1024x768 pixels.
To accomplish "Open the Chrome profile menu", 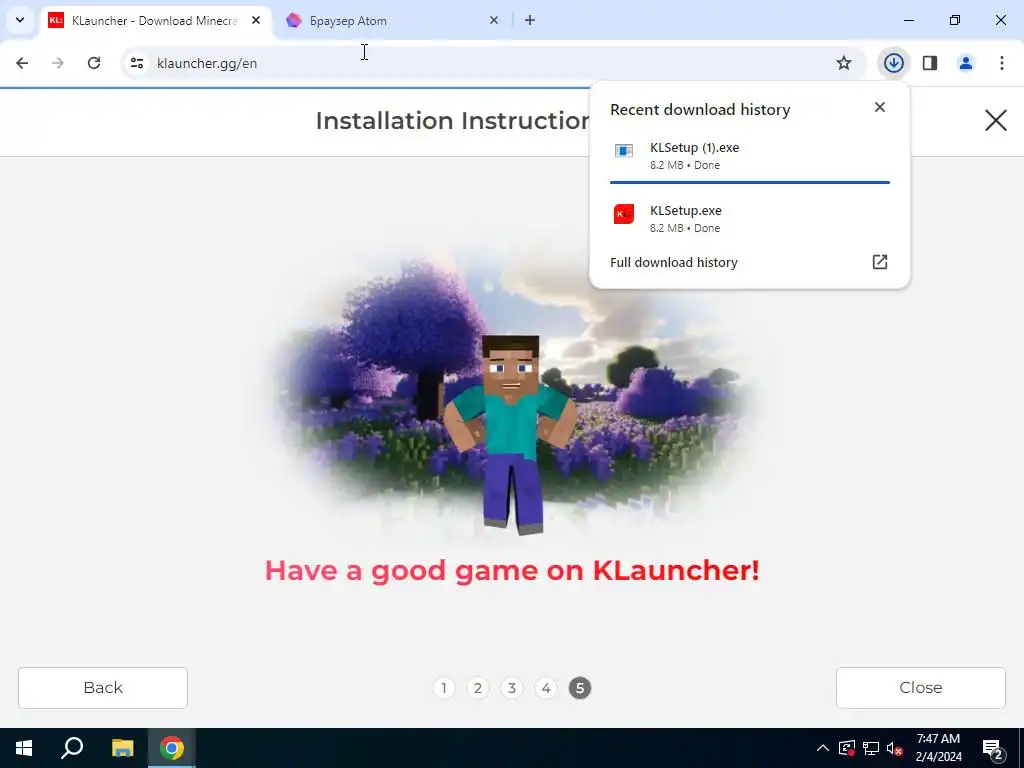I will 966,63.
